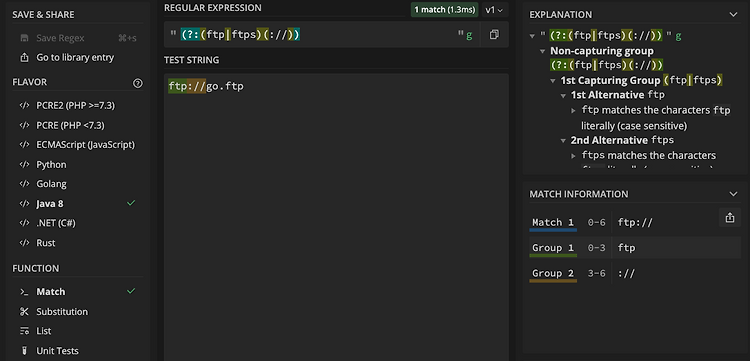Click the Go to library entry icon
Screen dimensions: 750x361
coord(24,57)
